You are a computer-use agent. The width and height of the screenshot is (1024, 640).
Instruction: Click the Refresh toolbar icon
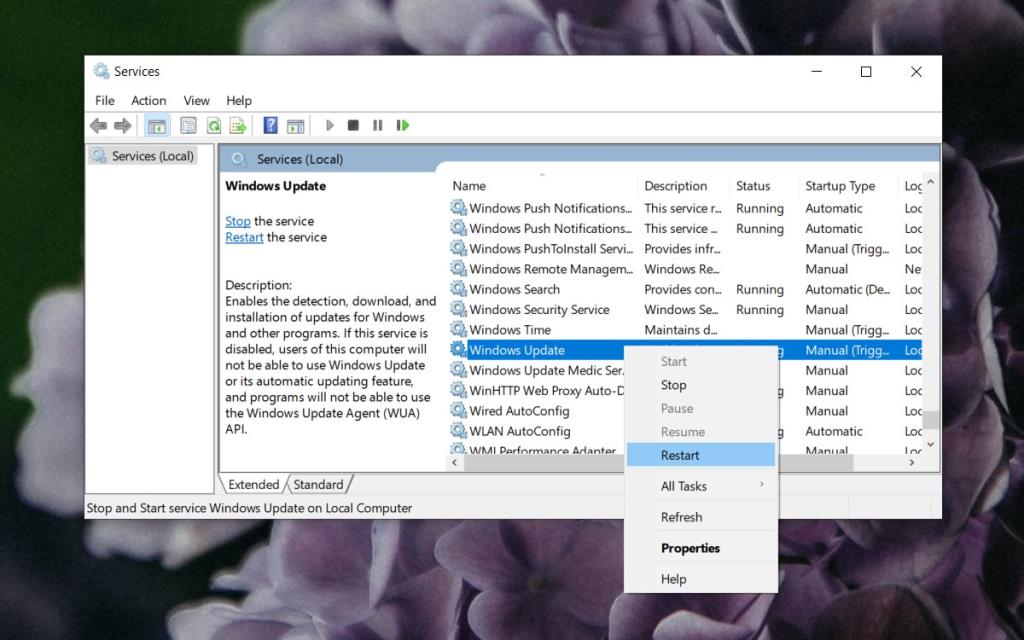tap(212, 125)
